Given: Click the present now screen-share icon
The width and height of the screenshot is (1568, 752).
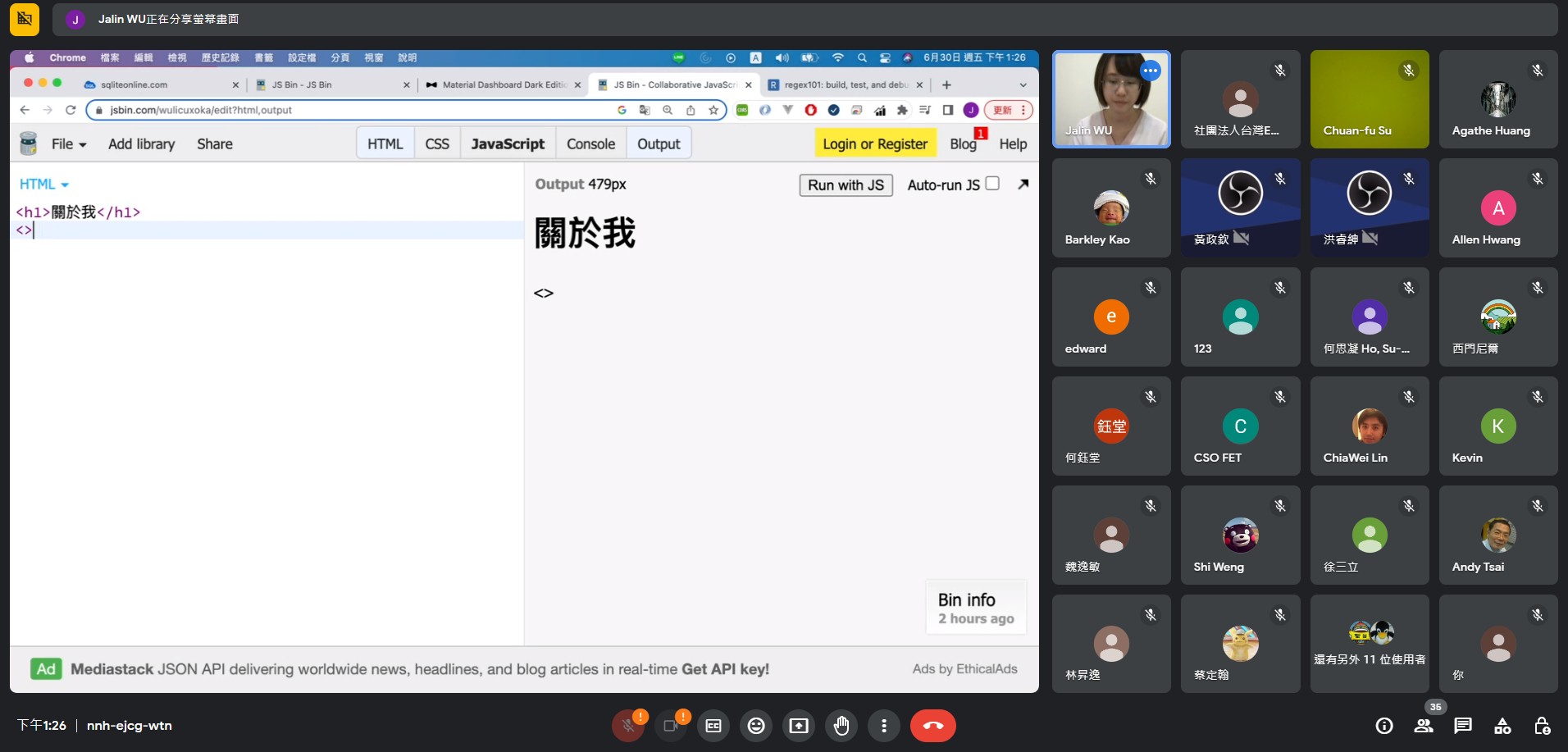Looking at the screenshot, I should [x=799, y=726].
